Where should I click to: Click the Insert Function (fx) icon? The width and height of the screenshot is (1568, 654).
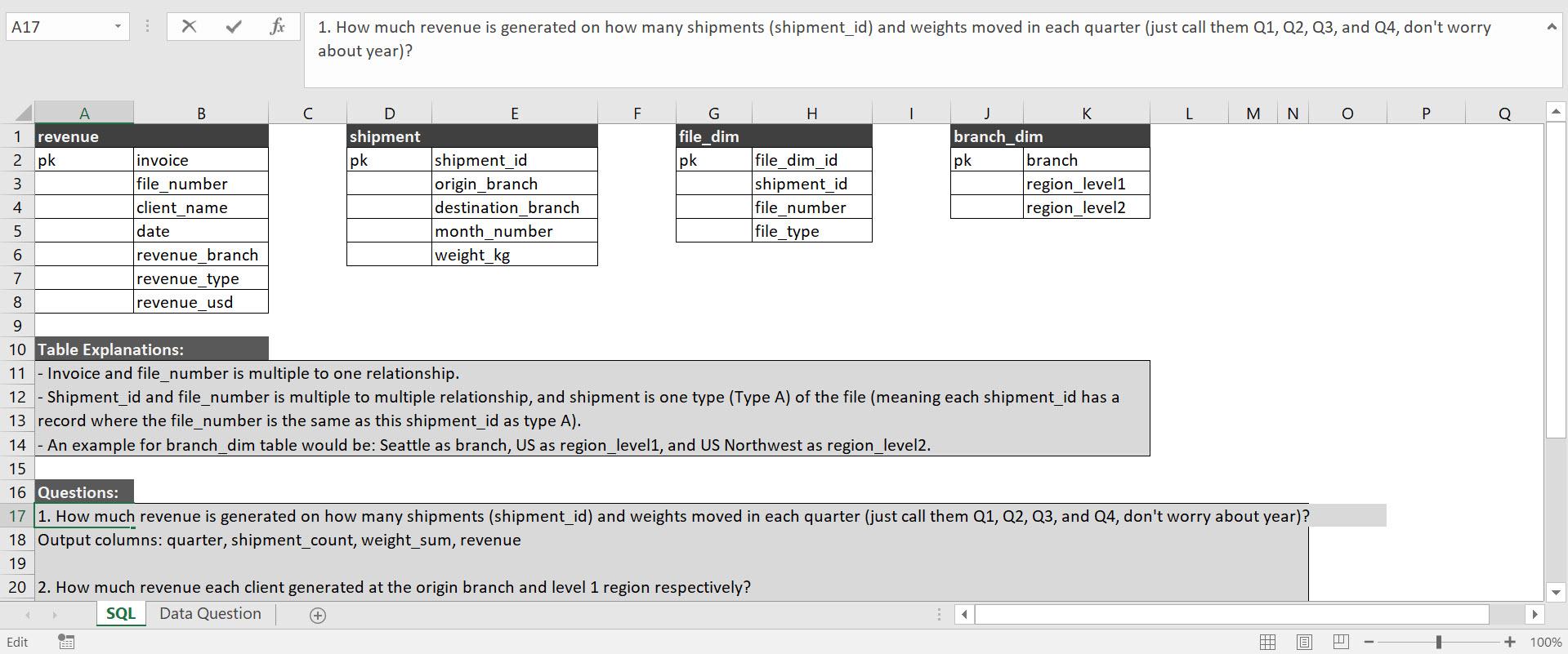click(x=277, y=26)
